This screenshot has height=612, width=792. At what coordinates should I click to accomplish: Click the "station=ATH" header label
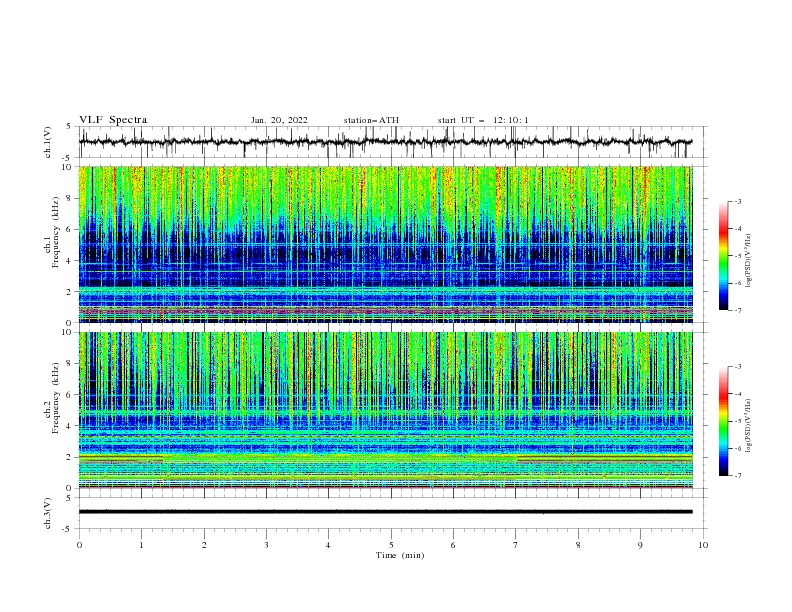tap(371, 120)
